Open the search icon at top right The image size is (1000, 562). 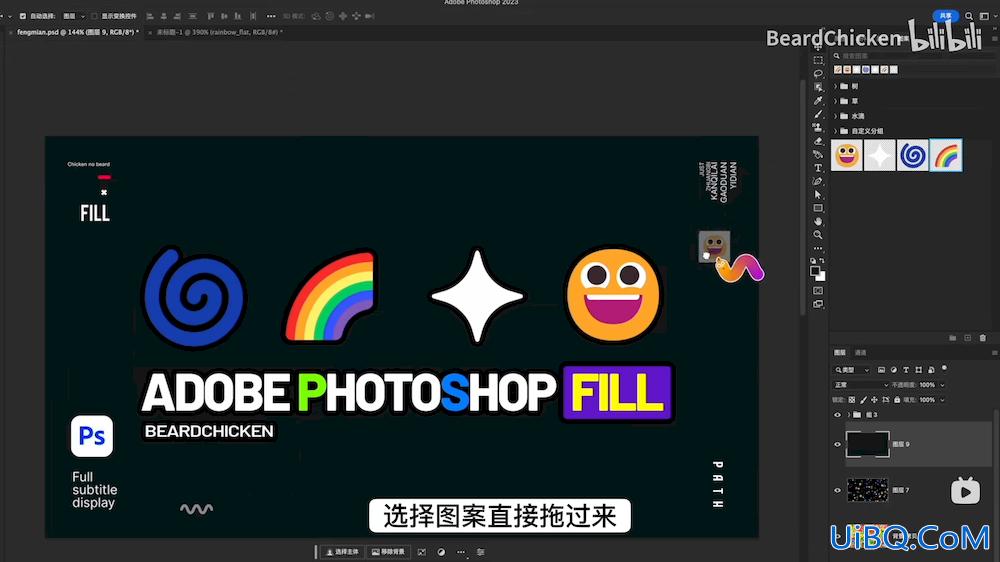pyautogui.click(x=969, y=16)
